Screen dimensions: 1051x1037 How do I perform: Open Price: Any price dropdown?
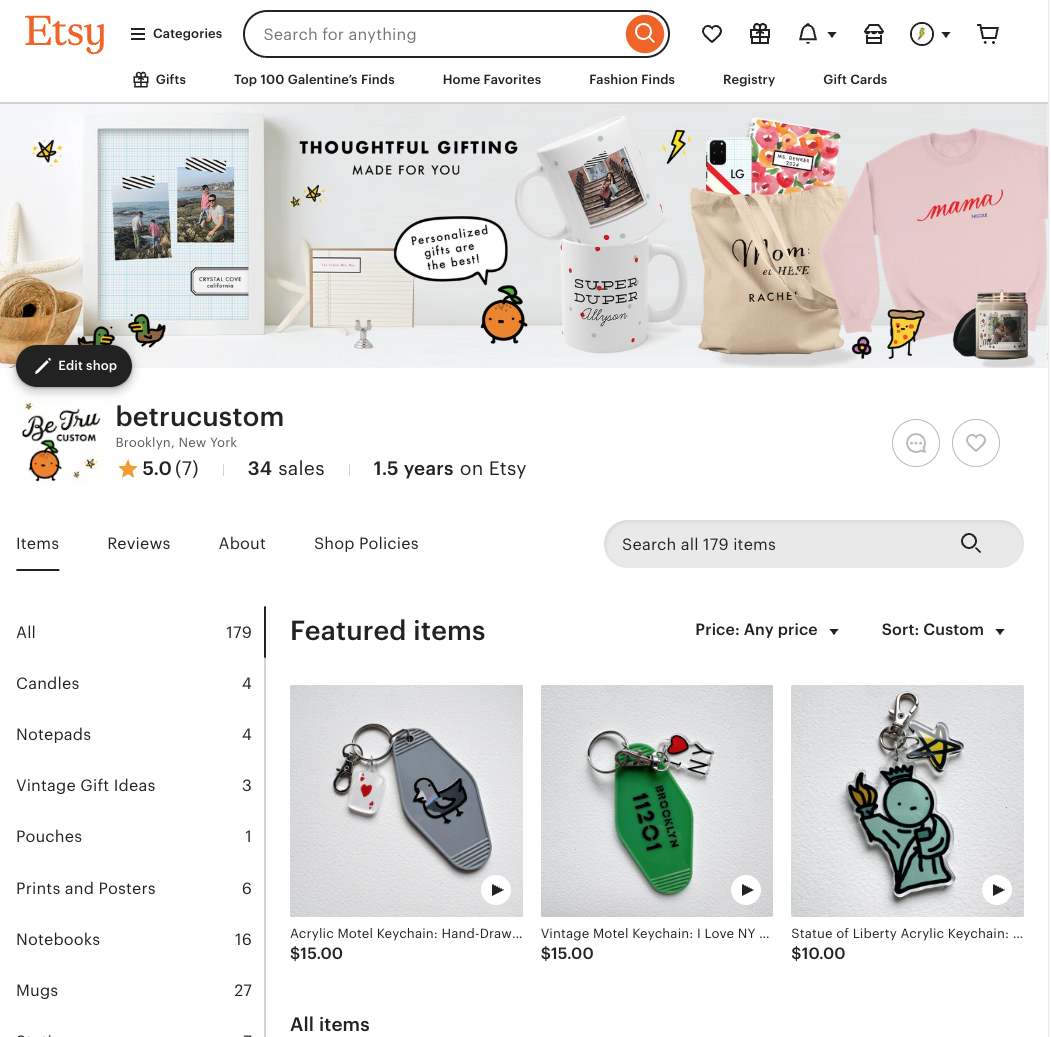[x=767, y=630]
